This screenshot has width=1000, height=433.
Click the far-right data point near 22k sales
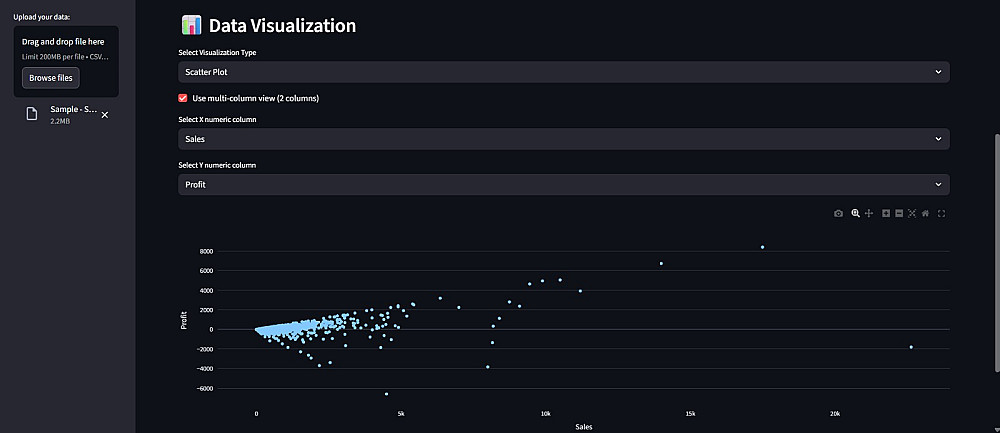911,347
